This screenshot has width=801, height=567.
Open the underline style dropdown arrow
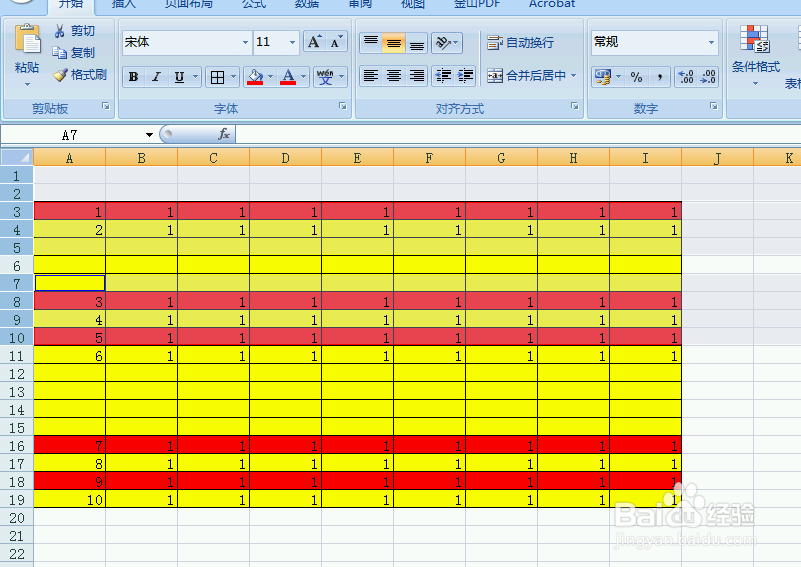point(195,77)
